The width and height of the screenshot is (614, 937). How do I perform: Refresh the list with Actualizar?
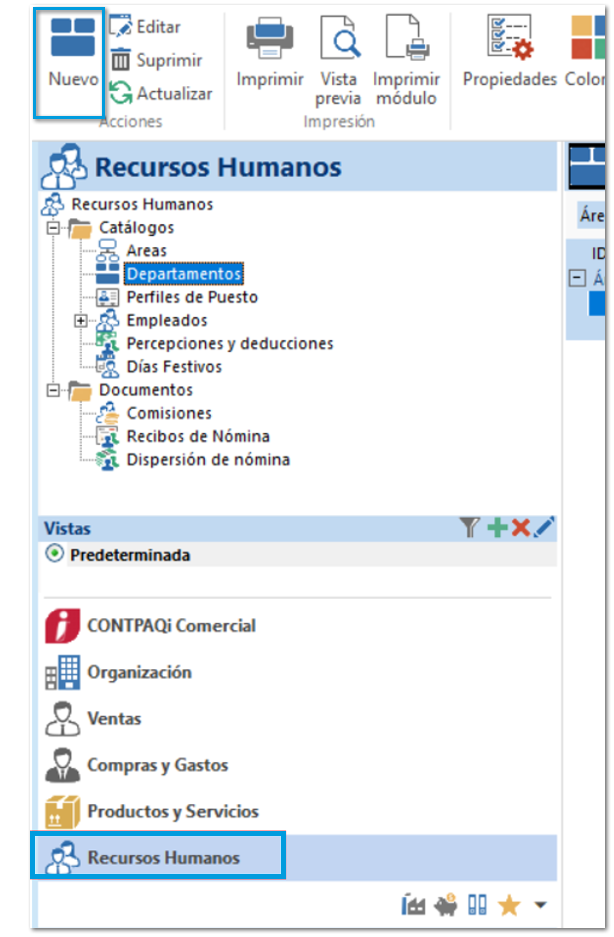pos(161,94)
